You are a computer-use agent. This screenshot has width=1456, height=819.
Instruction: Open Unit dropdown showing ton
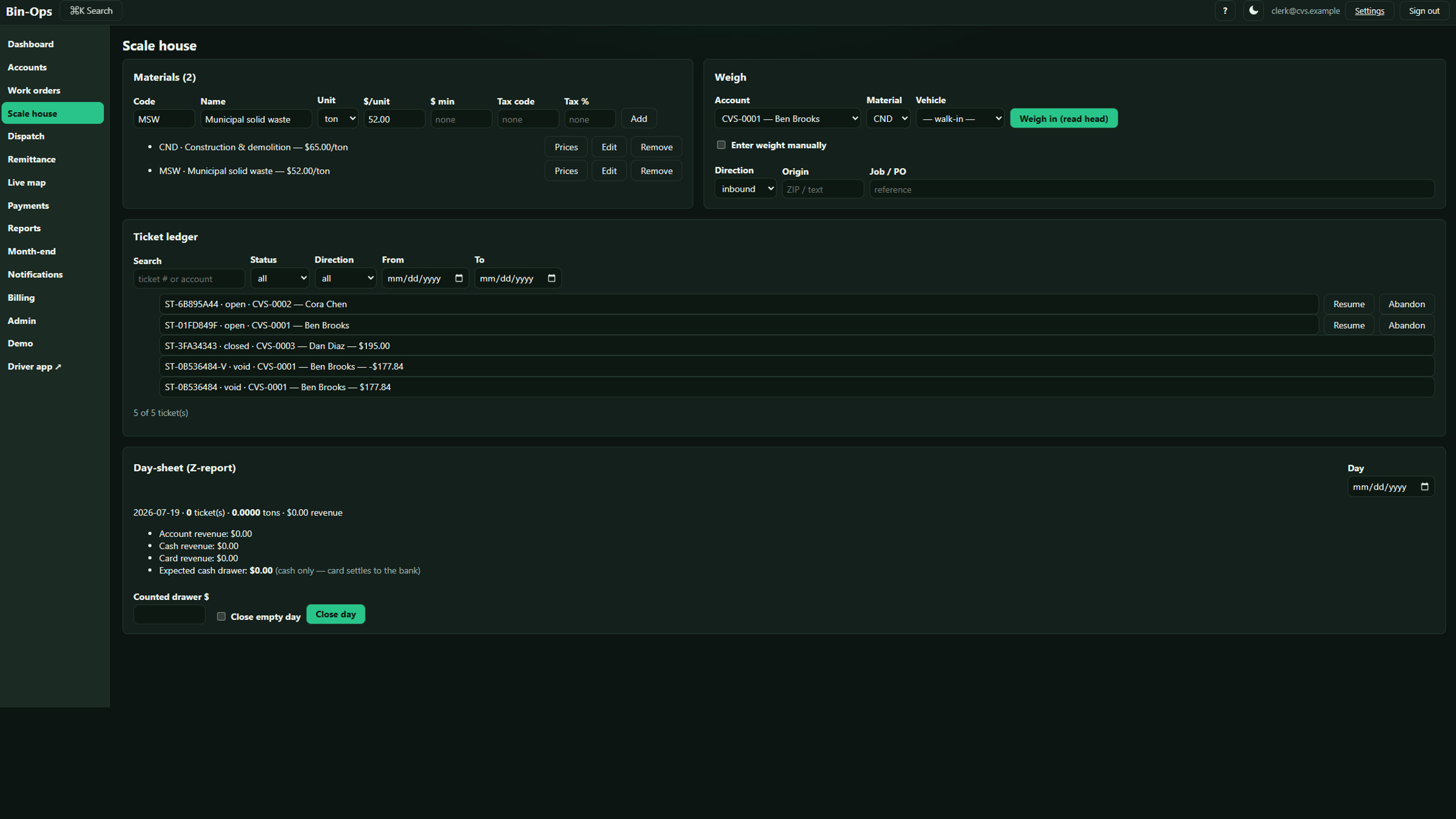point(338,119)
